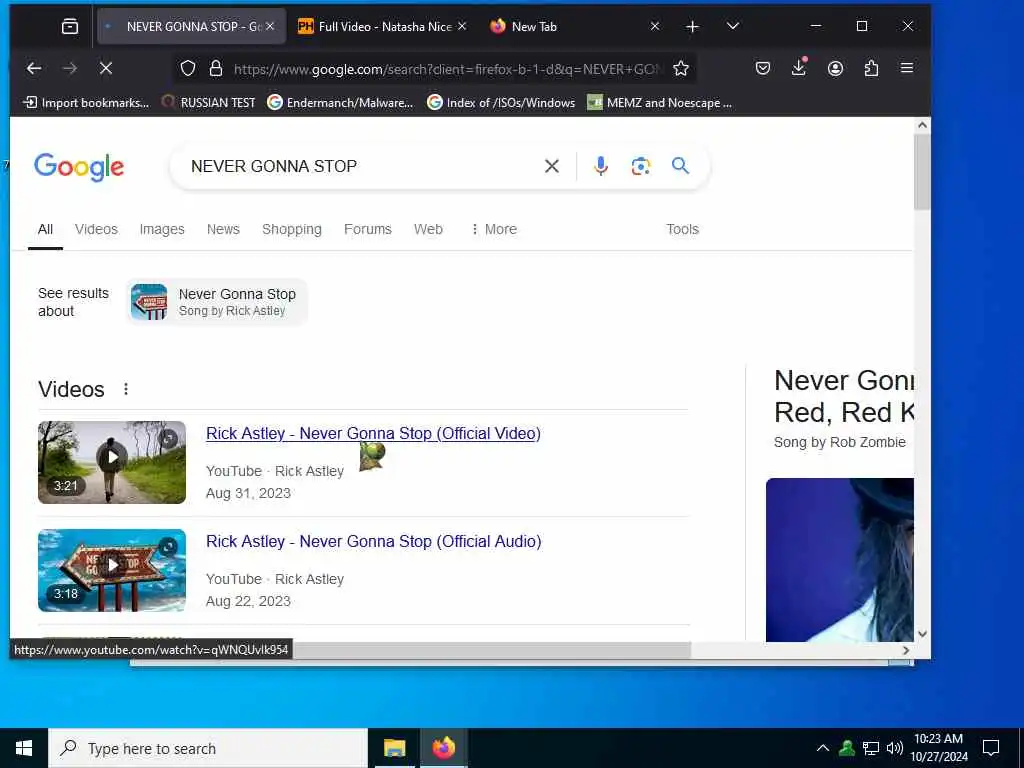
Task: Go back one page with back arrow
Action: [34, 68]
